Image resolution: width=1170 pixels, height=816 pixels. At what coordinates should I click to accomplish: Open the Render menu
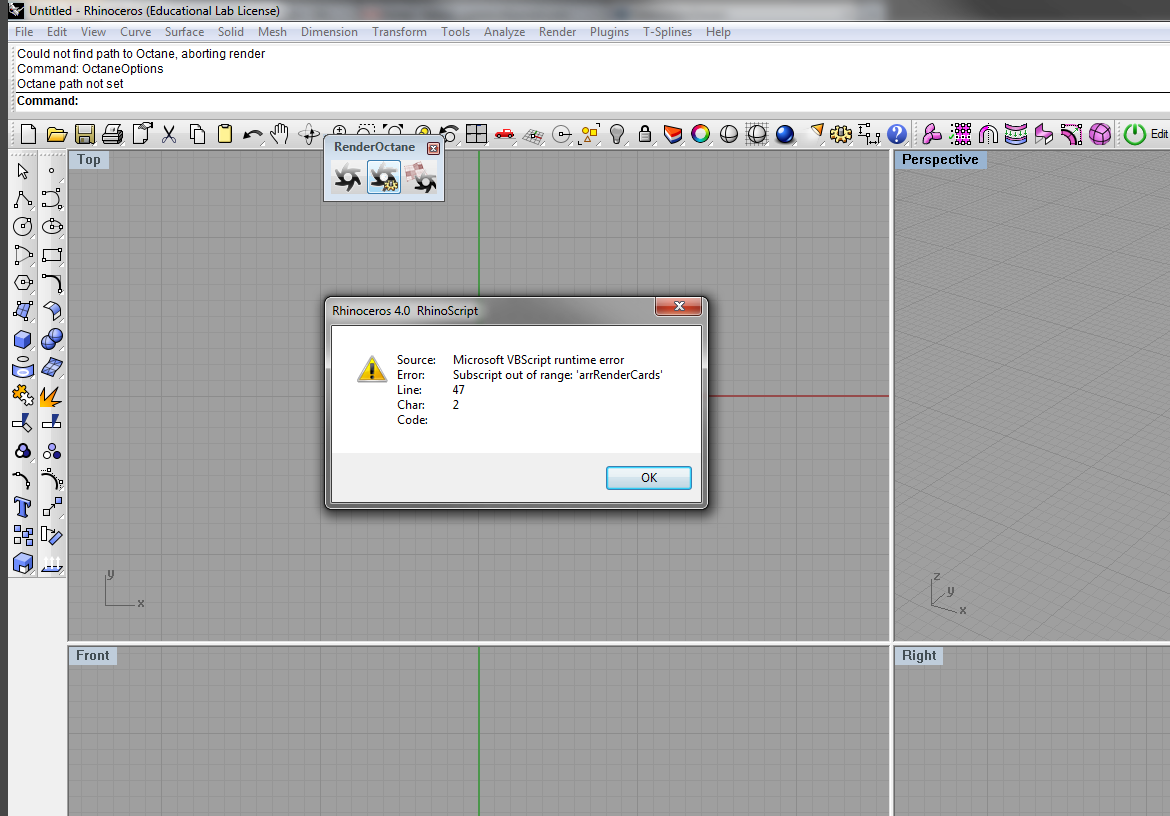coord(557,32)
